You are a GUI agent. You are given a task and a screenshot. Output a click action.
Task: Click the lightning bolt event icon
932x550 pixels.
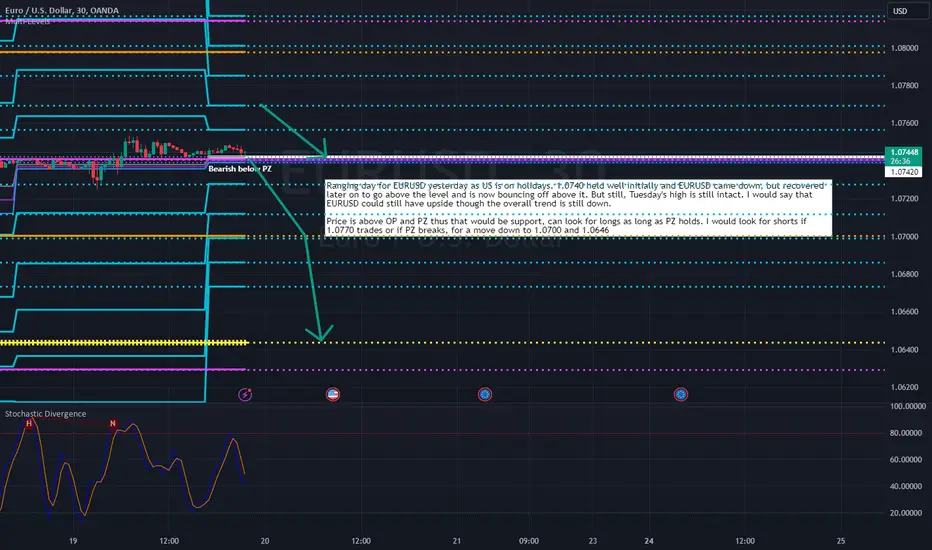[245, 394]
